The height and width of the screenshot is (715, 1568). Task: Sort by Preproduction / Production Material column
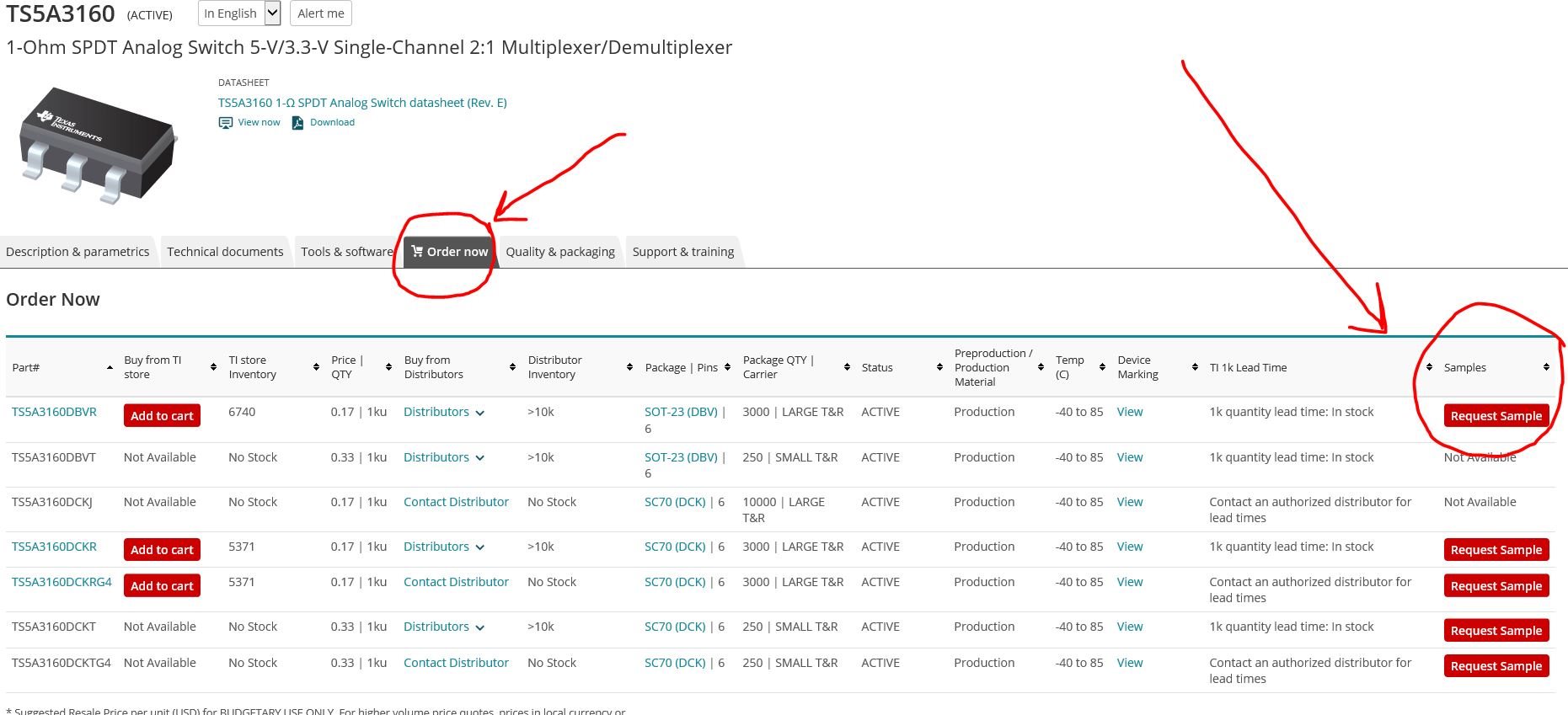(1041, 367)
